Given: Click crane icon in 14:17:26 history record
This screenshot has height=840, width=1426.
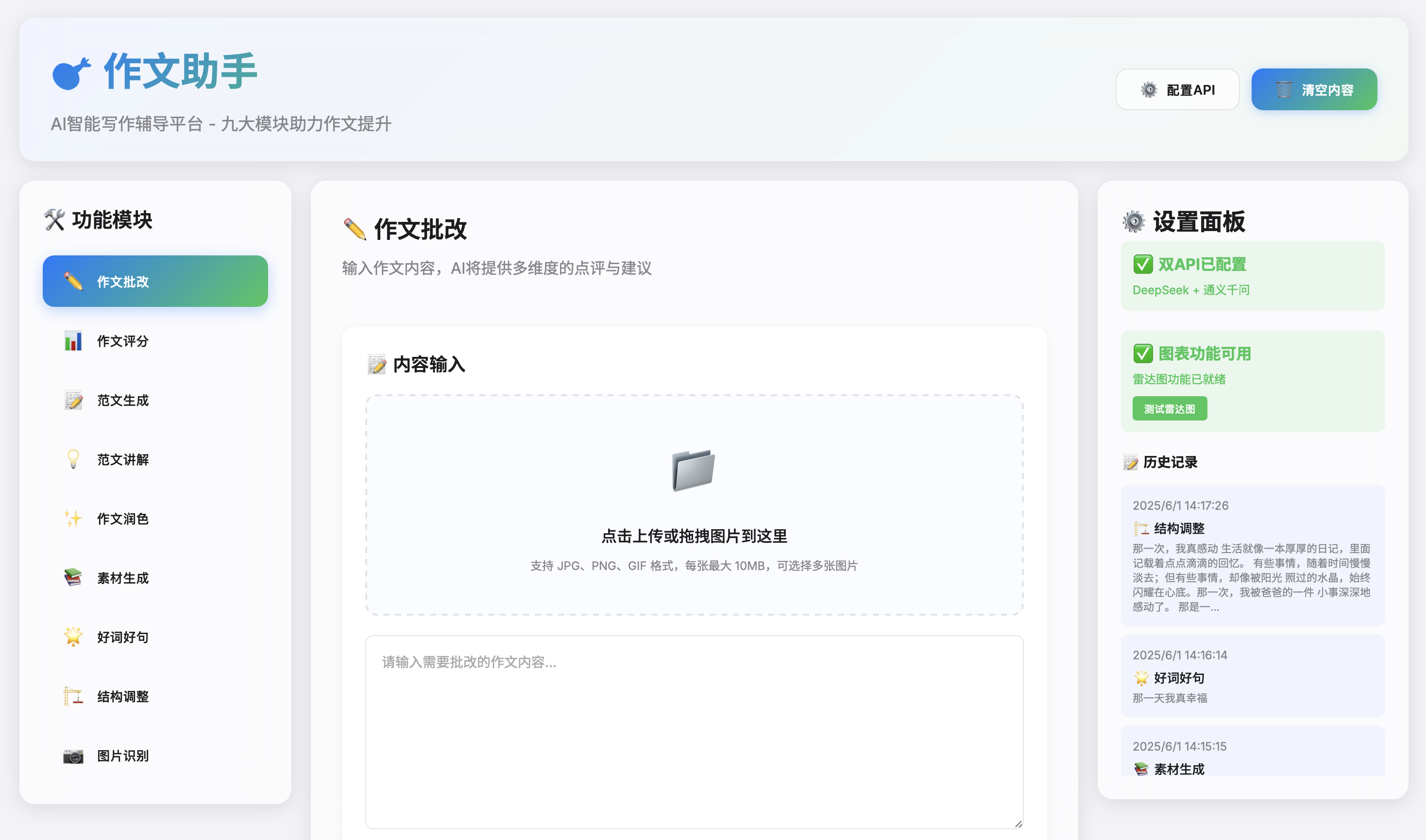Looking at the screenshot, I should coord(1141,528).
